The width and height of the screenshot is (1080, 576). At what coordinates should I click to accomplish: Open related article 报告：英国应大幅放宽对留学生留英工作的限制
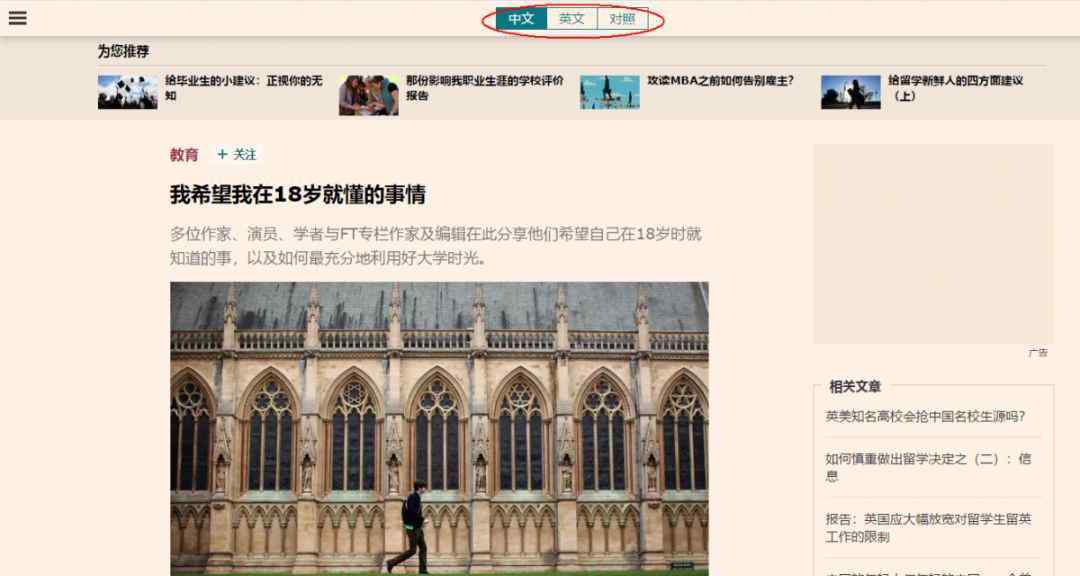click(927, 528)
